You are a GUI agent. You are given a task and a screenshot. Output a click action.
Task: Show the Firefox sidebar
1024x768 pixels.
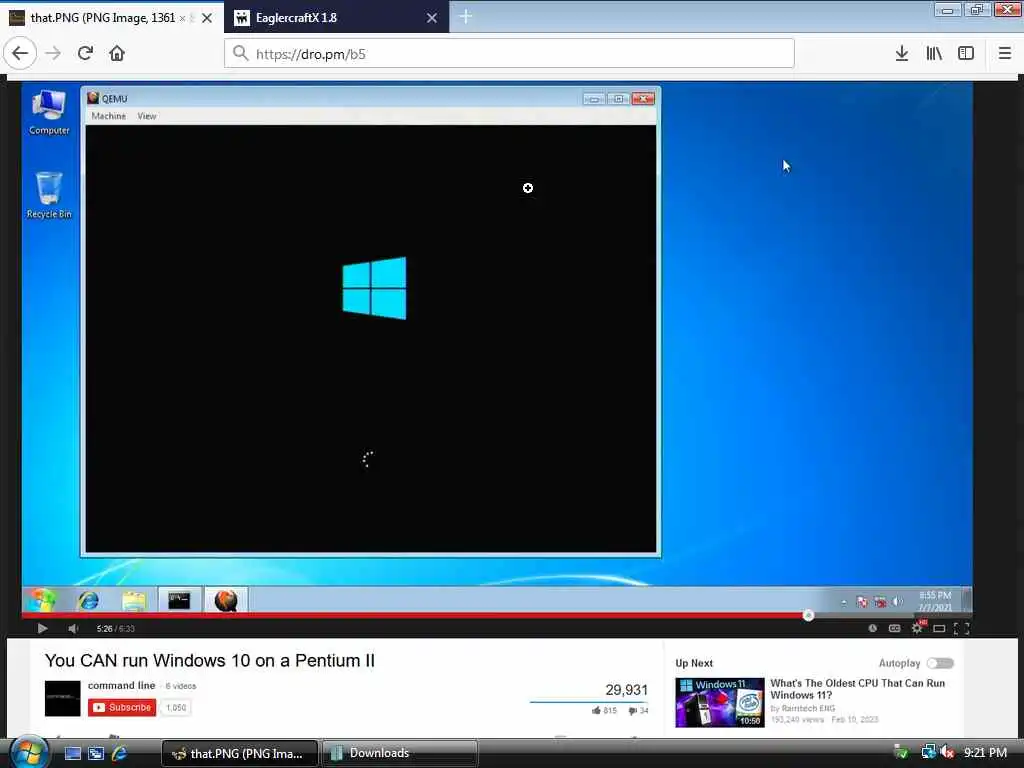pos(966,54)
